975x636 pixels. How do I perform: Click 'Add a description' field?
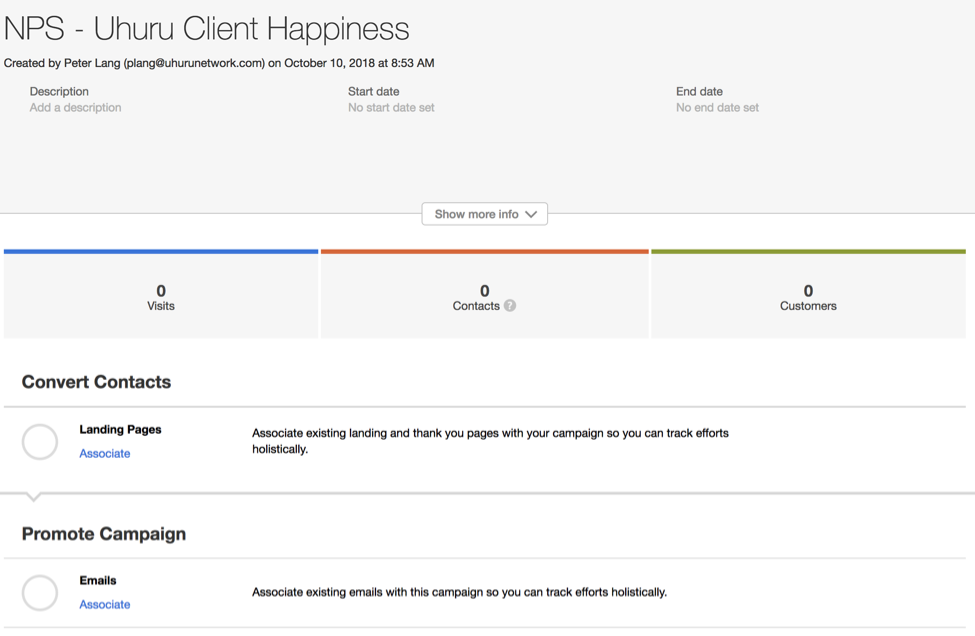(x=75, y=108)
